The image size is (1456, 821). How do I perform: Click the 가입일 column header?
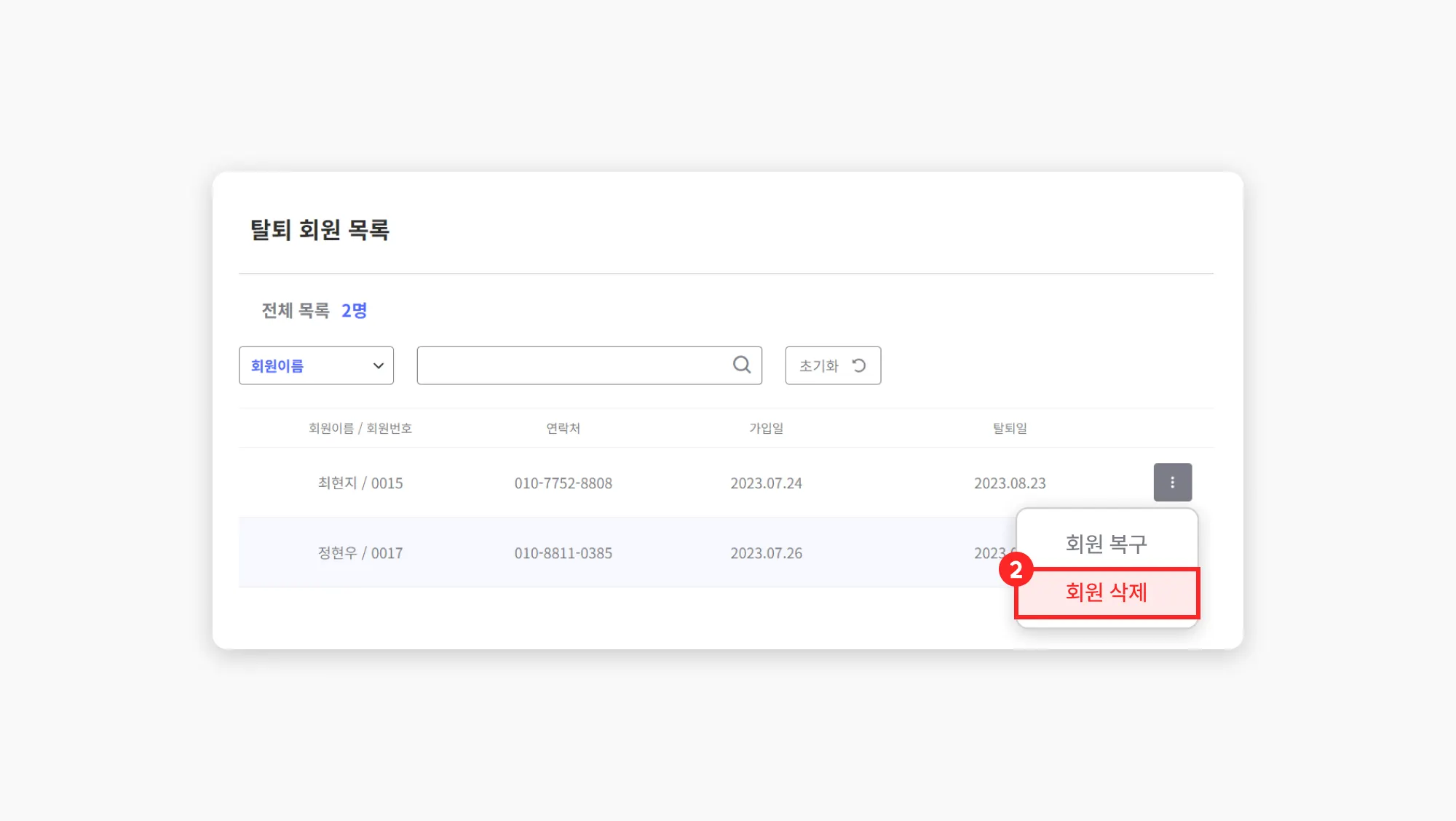click(766, 428)
